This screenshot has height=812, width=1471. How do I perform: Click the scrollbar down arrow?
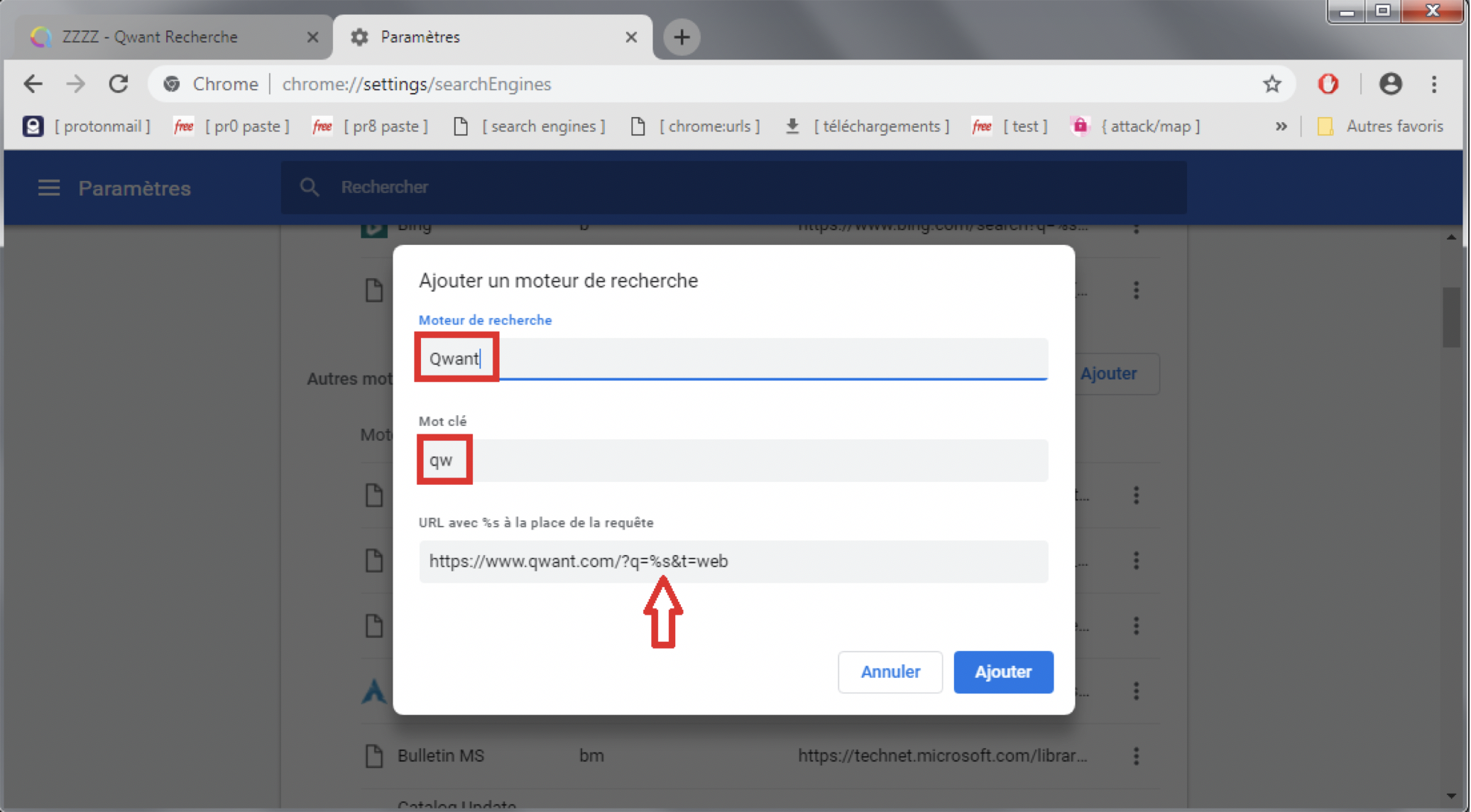pyautogui.click(x=1451, y=796)
